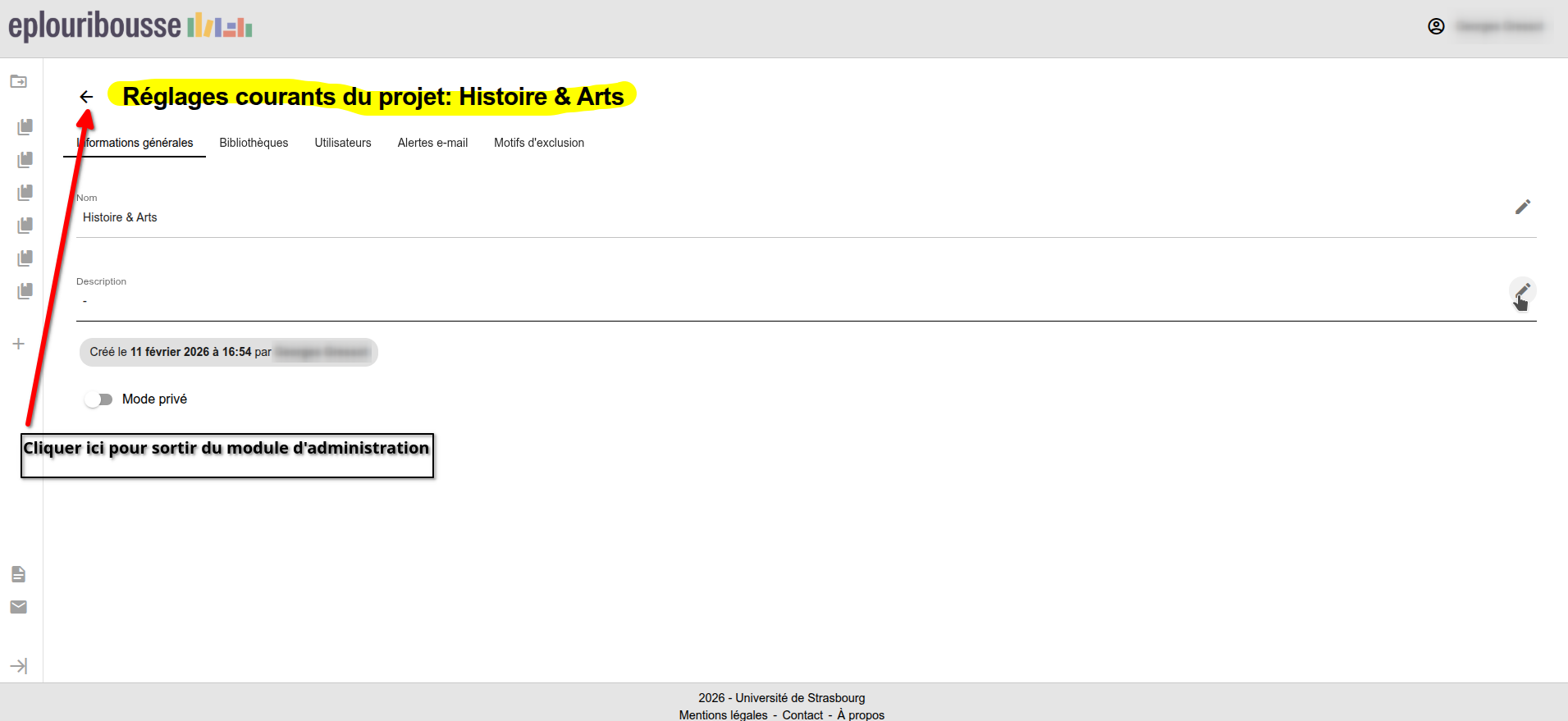Screen dimensions: 1568x721
Task: Click the back arrow to exit project settings
Action: tap(86, 97)
